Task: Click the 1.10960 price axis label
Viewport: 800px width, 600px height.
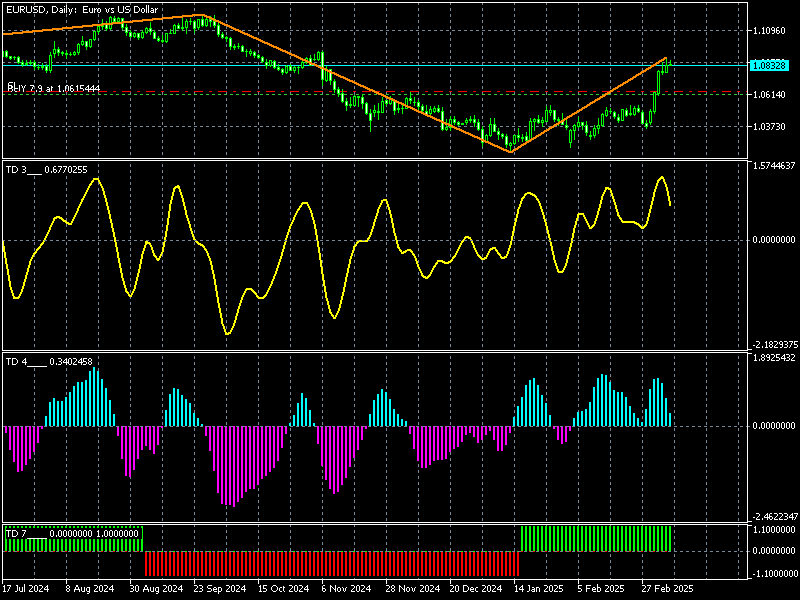Action: (769, 31)
